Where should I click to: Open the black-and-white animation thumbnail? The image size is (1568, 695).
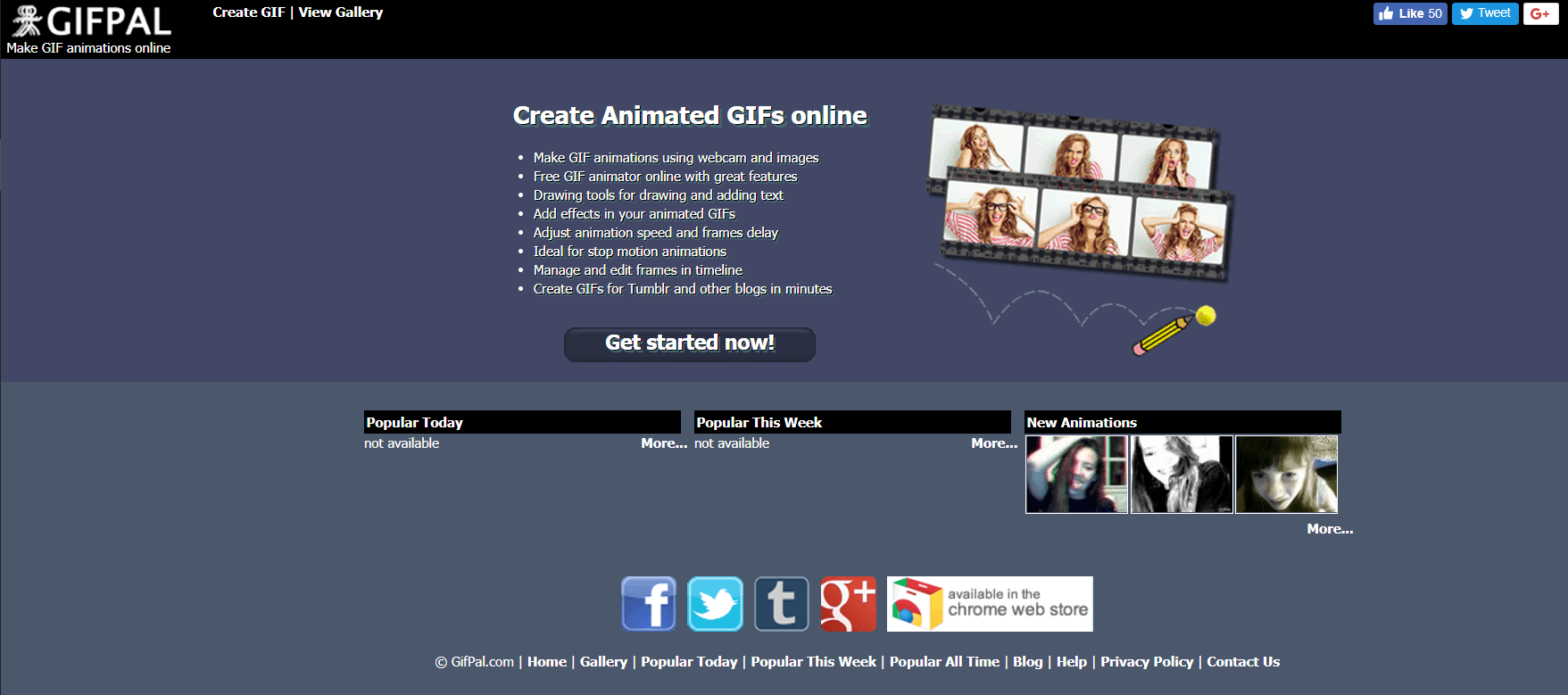(x=1182, y=475)
